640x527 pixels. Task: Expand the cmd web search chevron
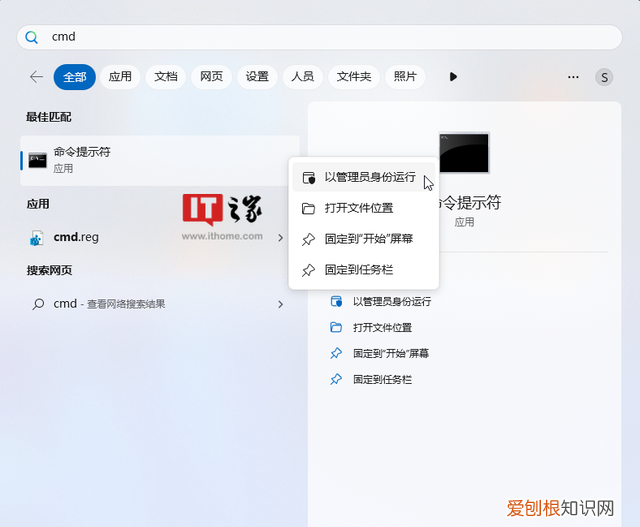280,304
